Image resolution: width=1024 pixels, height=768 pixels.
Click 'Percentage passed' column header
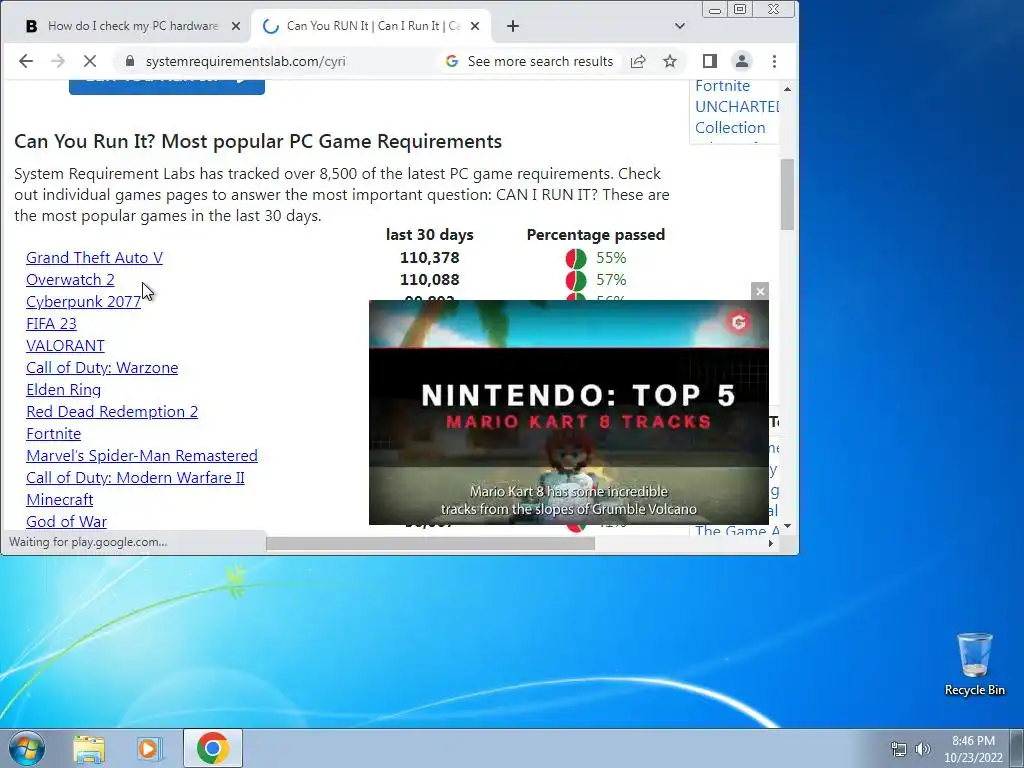point(596,234)
